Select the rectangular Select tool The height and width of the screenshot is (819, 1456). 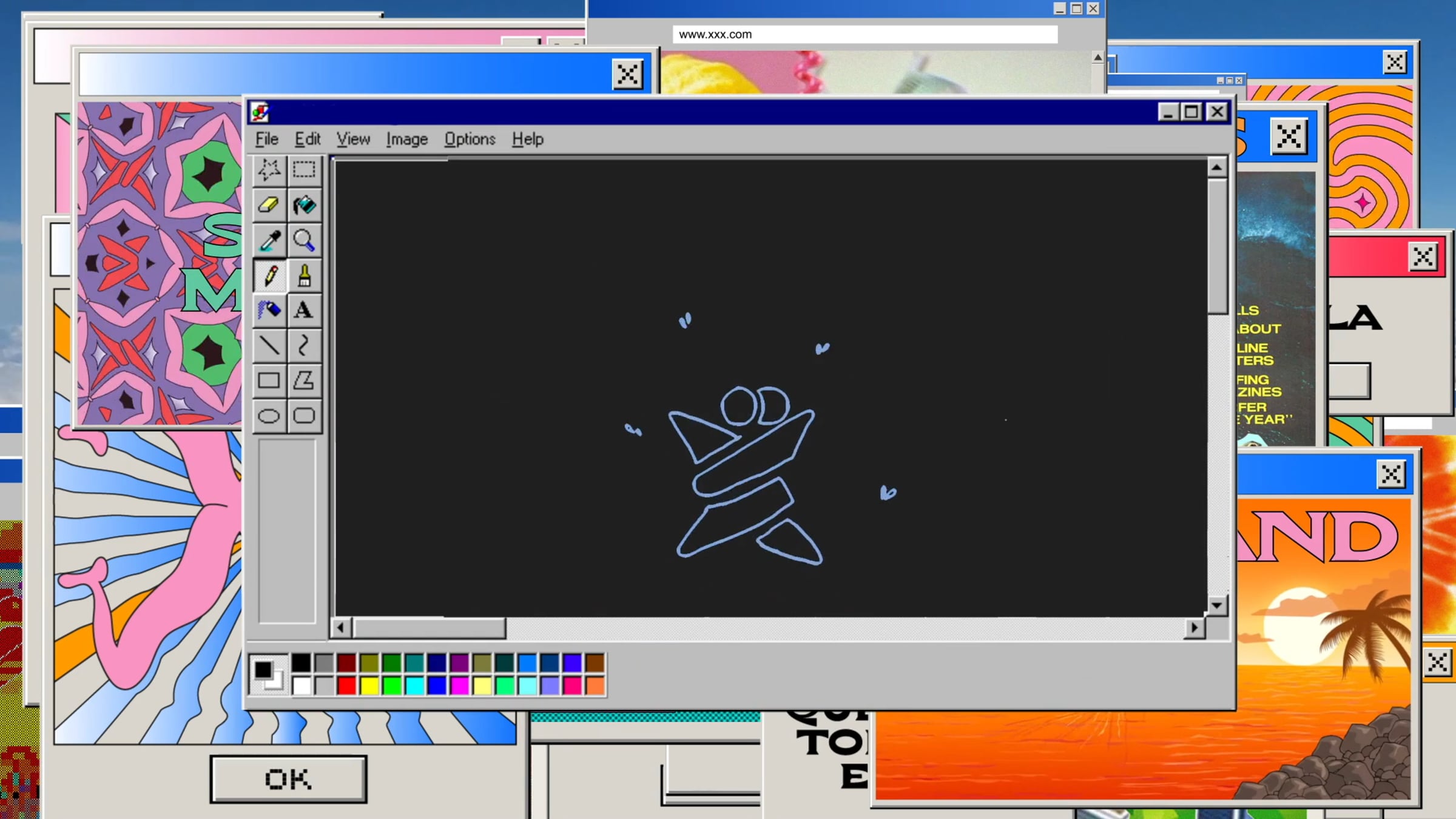coord(304,170)
